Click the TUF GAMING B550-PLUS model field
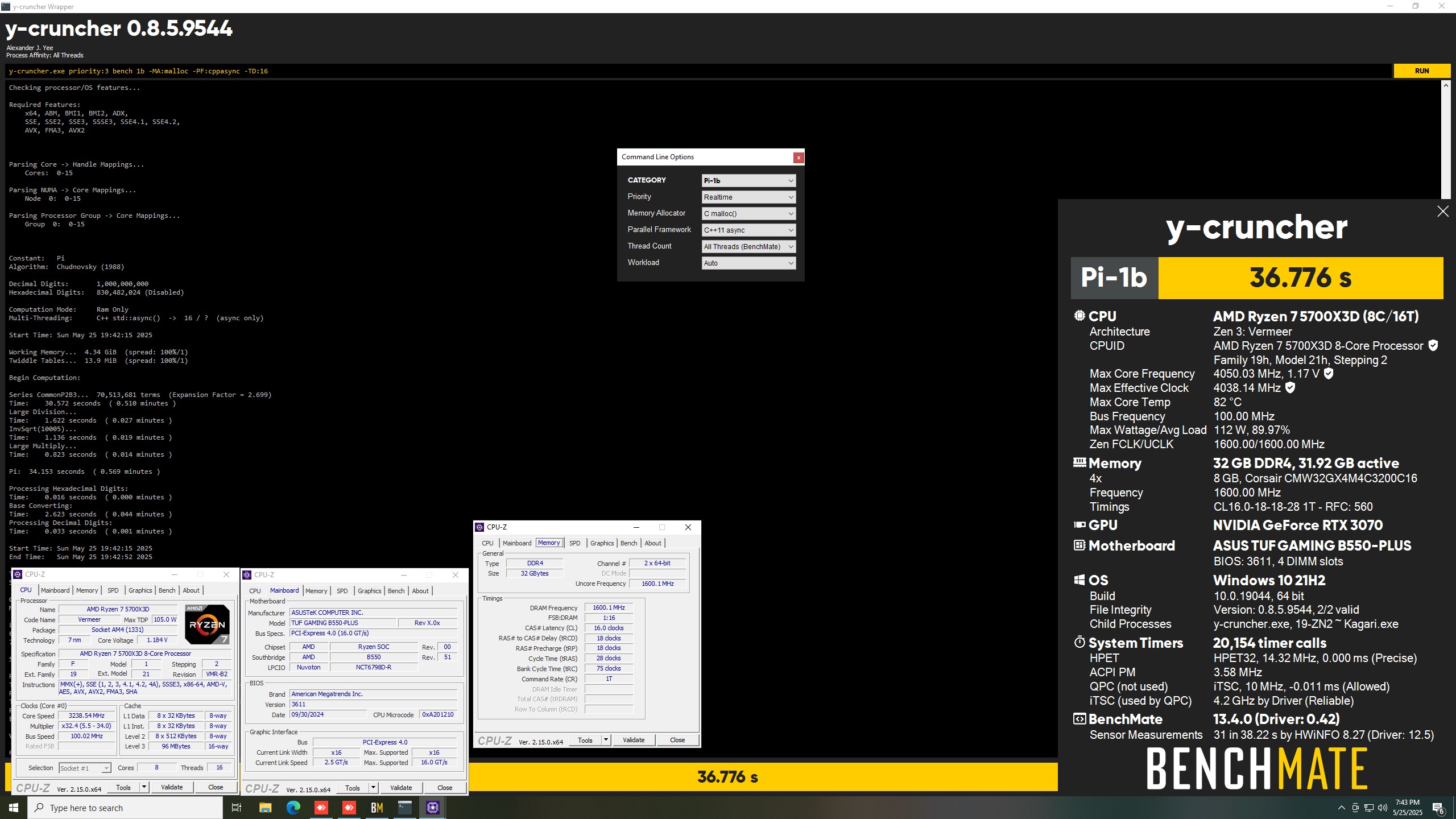Image resolution: width=1456 pixels, height=819 pixels. [x=342, y=623]
